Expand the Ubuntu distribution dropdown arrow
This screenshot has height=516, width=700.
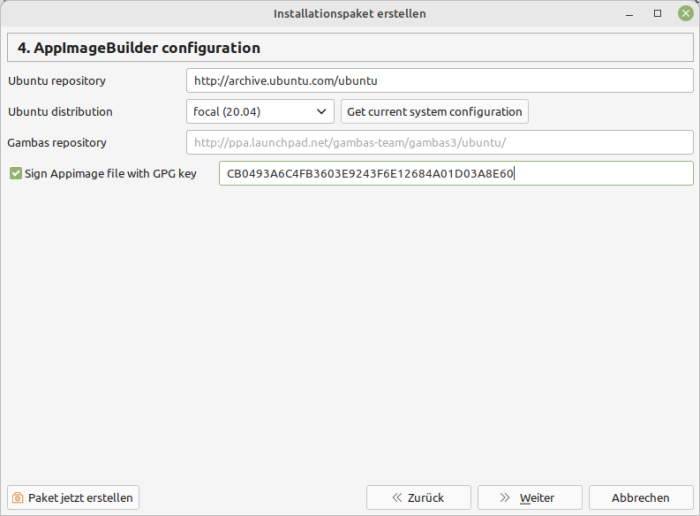pyautogui.click(x=321, y=112)
